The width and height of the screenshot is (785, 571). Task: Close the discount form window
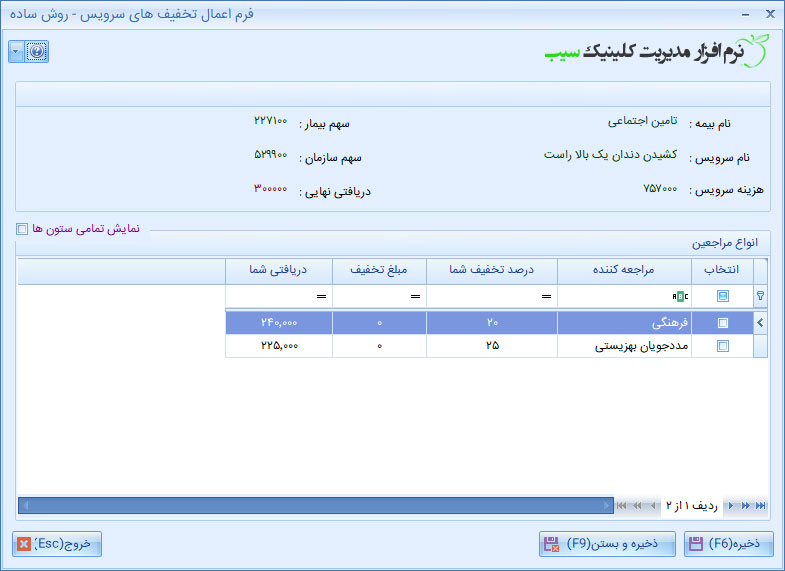coord(770,14)
